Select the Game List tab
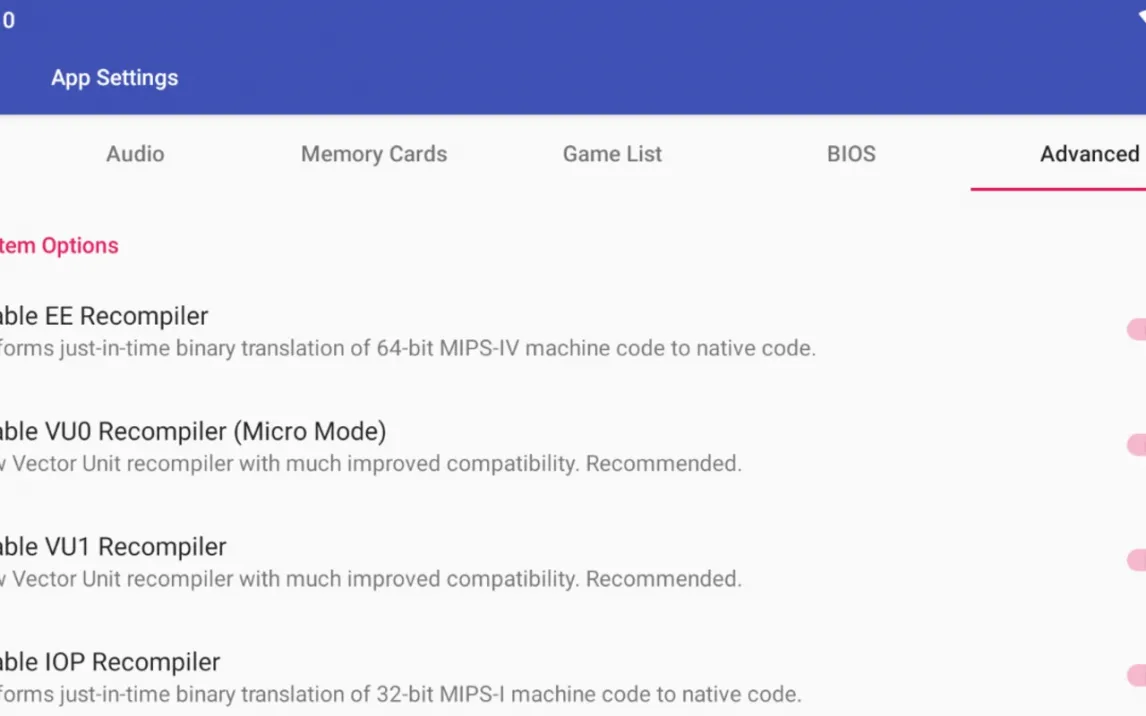The width and height of the screenshot is (1146, 716). tap(612, 154)
